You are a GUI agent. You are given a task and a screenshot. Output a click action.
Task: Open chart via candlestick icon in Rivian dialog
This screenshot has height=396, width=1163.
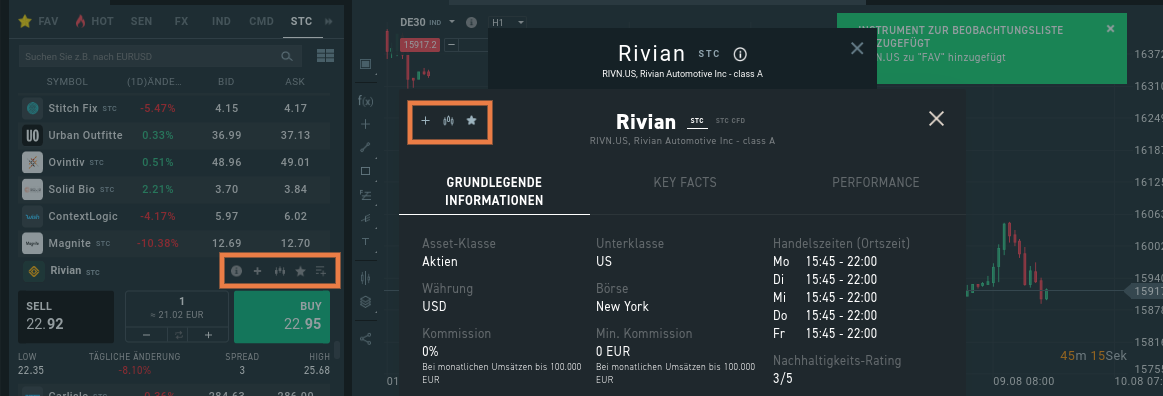pyautogui.click(x=448, y=120)
